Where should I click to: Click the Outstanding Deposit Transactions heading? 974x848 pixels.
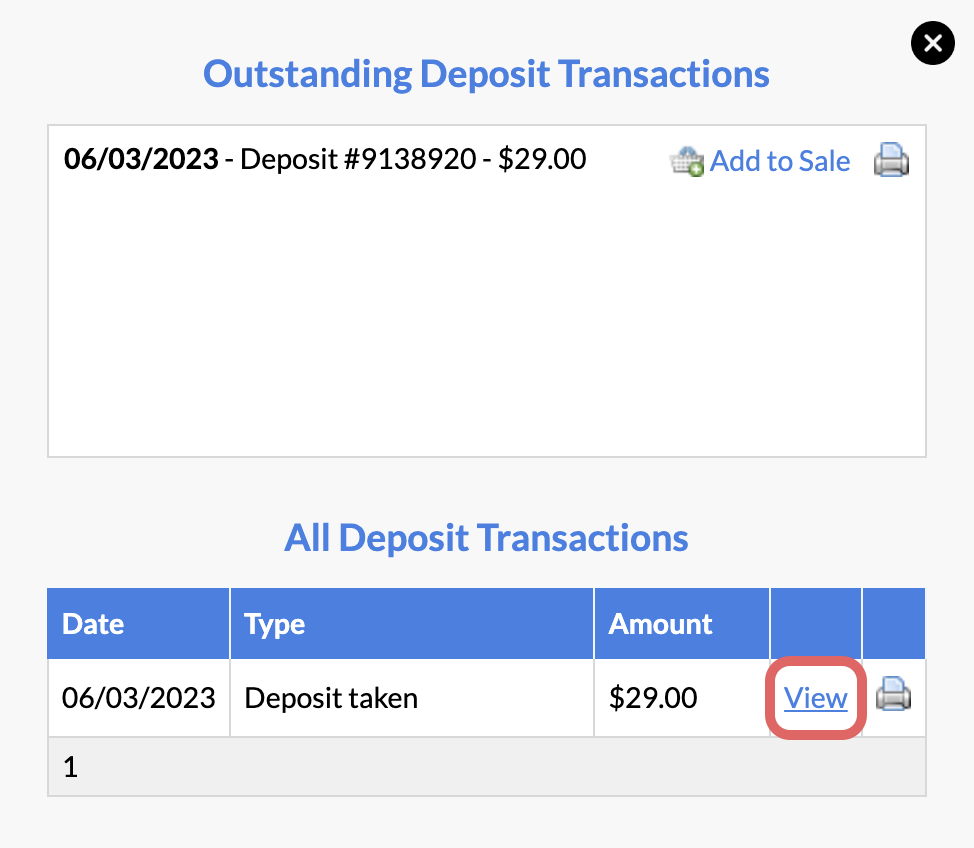tap(486, 74)
